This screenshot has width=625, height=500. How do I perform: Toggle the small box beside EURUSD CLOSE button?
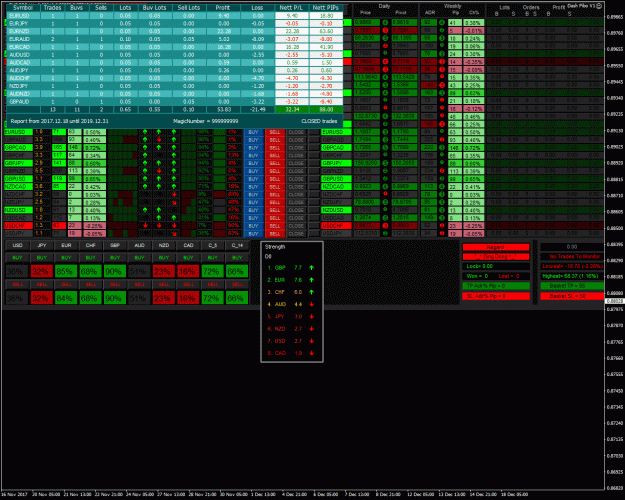pos(314,132)
